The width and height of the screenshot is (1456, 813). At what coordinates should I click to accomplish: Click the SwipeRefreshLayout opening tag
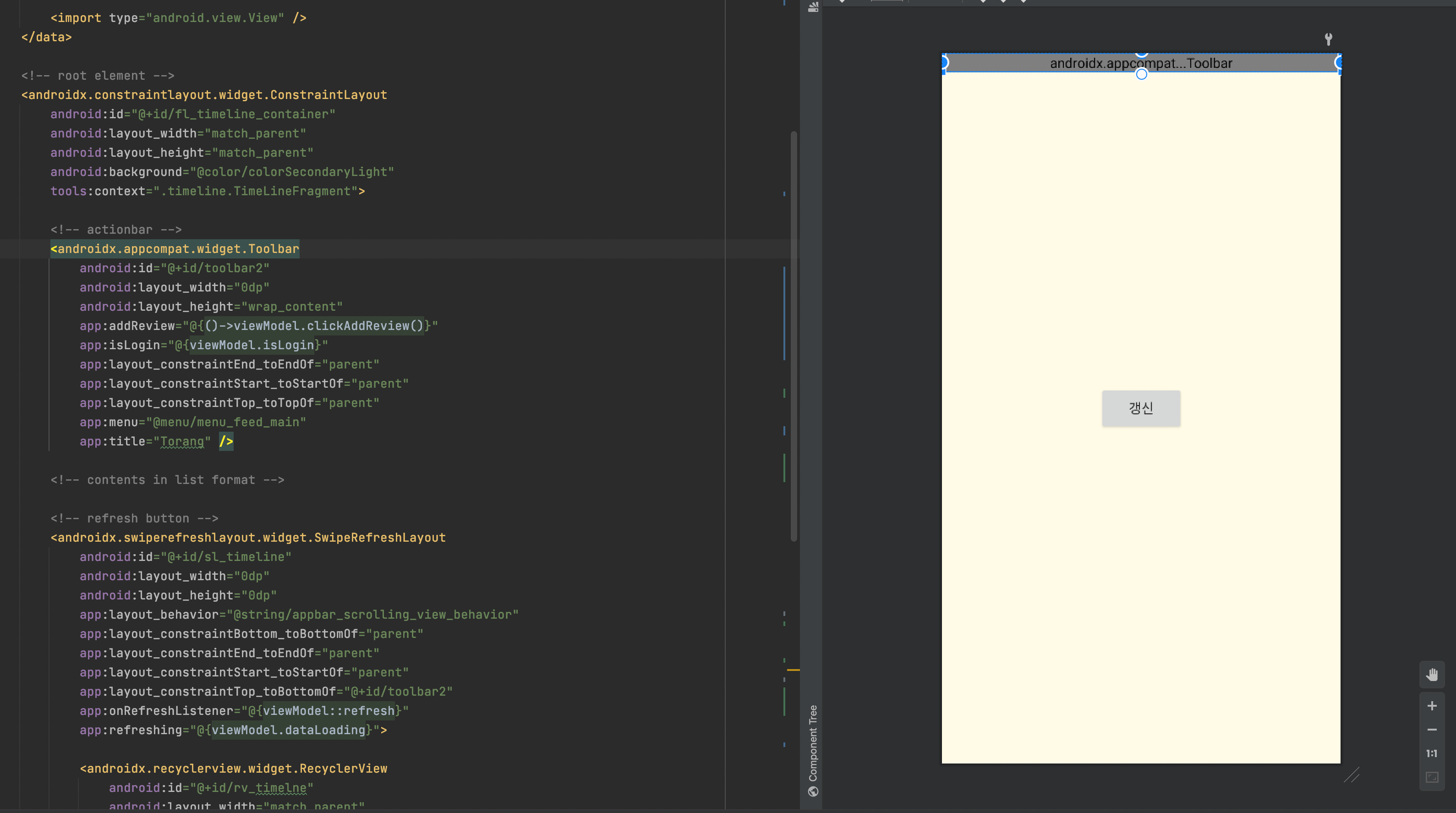[x=249, y=538]
